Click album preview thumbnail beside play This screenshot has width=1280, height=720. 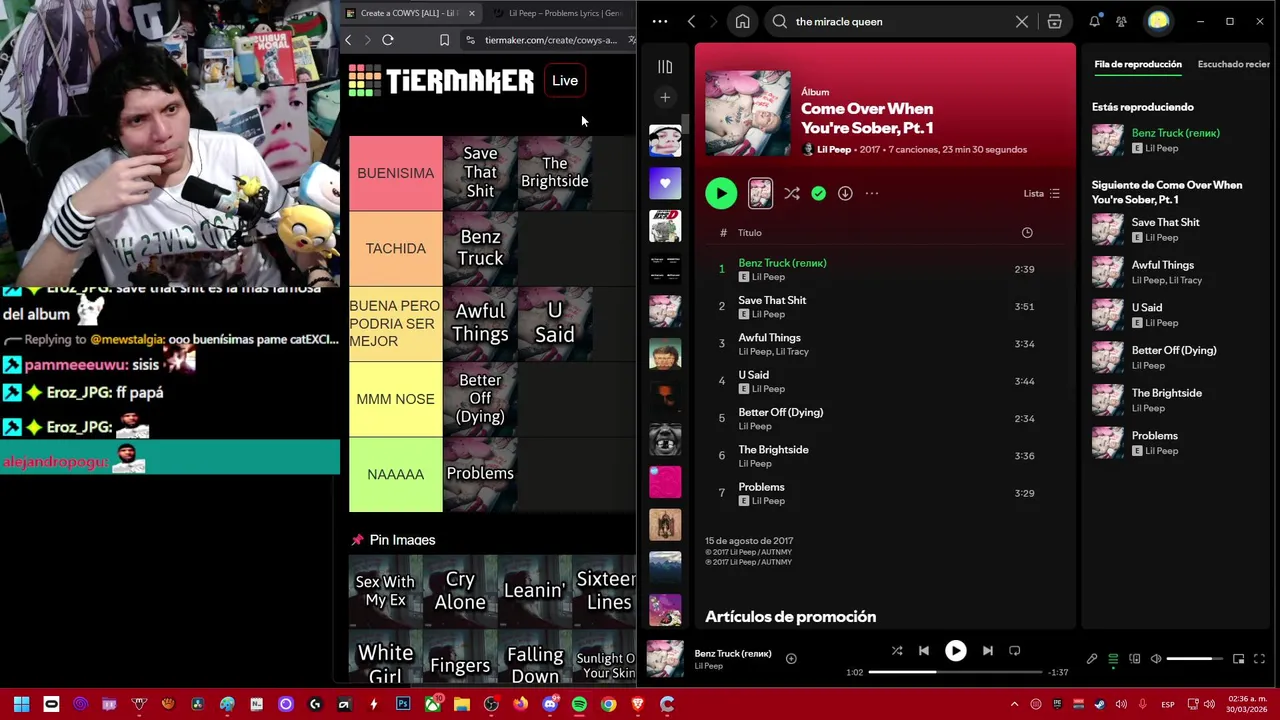tap(760, 193)
